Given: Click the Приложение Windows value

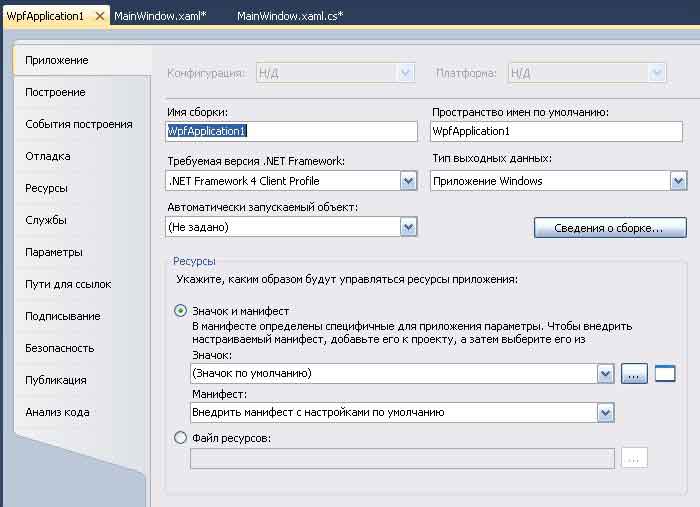Looking at the screenshot, I should pyautogui.click(x=488, y=181).
